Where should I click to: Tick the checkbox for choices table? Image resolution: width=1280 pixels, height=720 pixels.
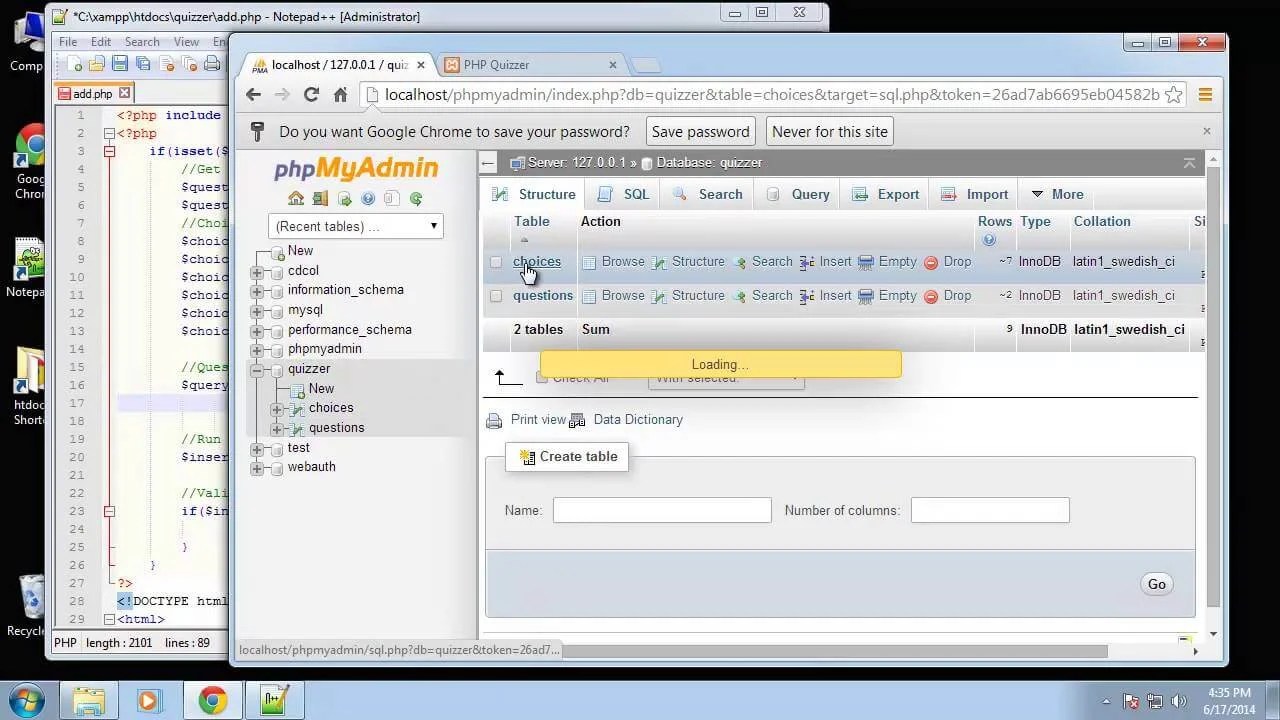tap(496, 262)
